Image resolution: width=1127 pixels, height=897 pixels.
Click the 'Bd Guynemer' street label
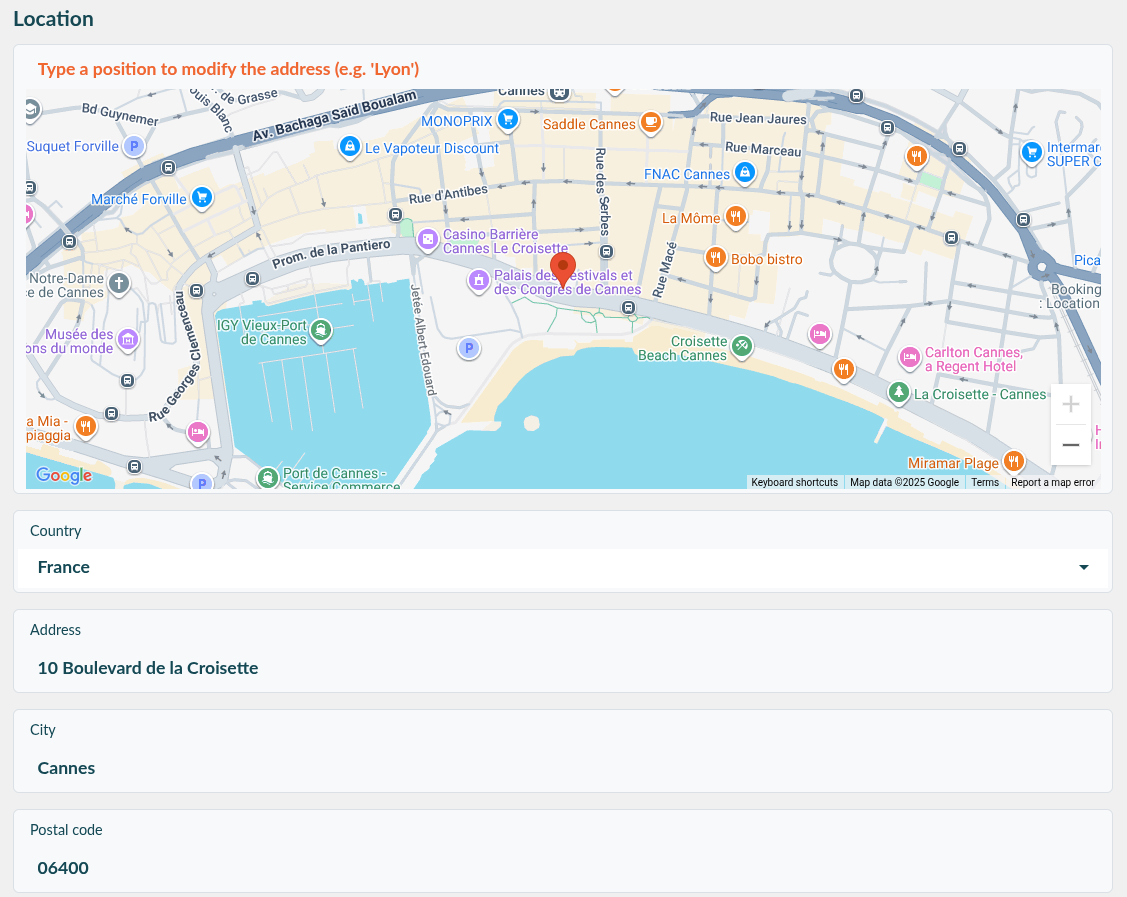[x=120, y=114]
